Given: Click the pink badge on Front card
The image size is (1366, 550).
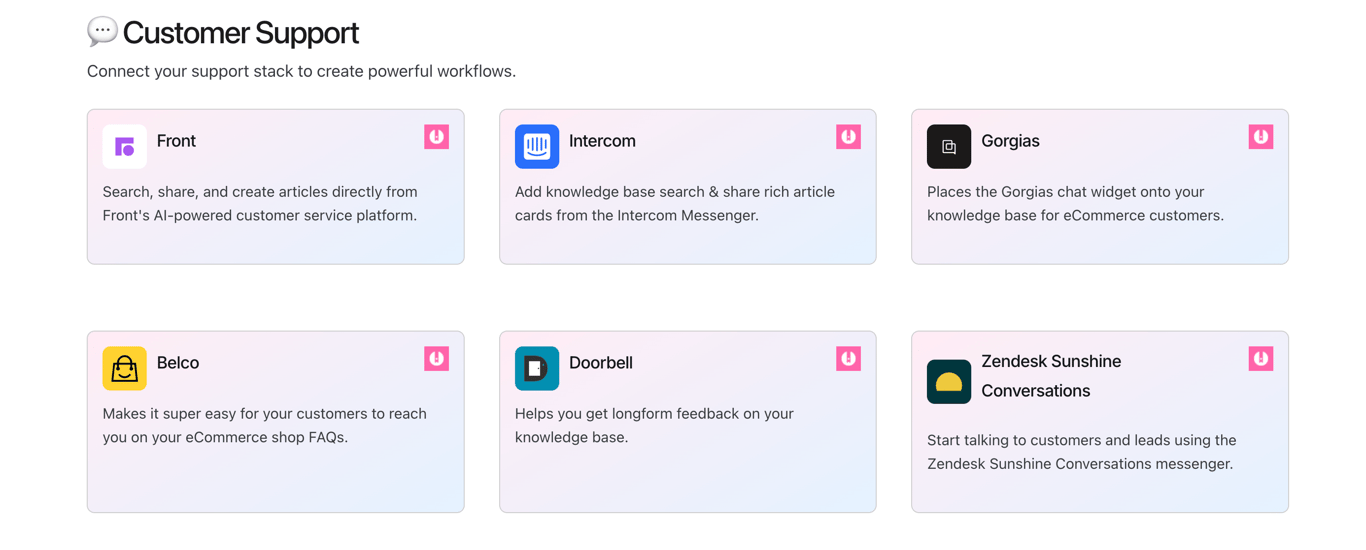Looking at the screenshot, I should (x=436, y=137).
